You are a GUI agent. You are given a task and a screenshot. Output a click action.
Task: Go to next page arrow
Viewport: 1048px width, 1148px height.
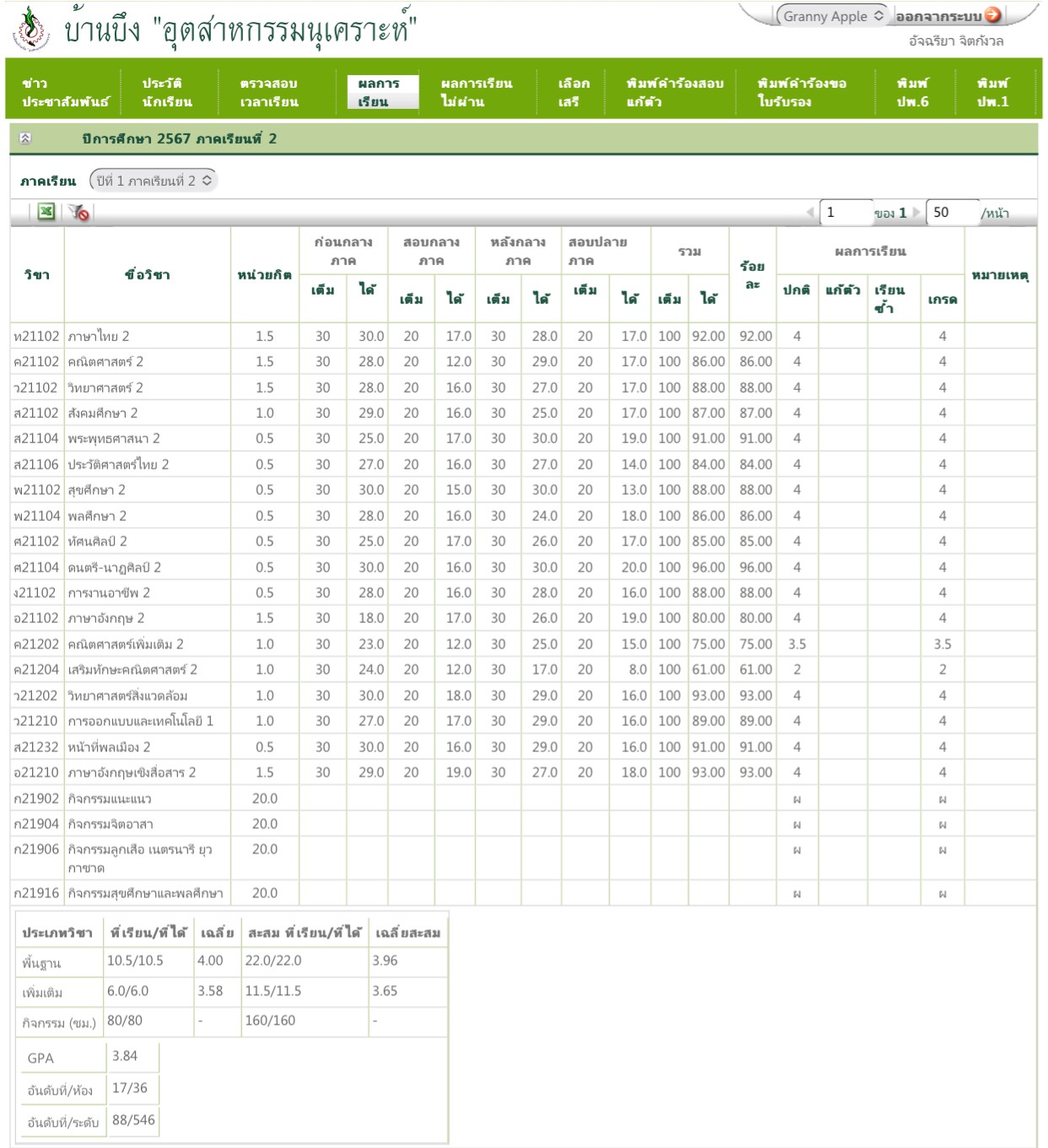917,213
